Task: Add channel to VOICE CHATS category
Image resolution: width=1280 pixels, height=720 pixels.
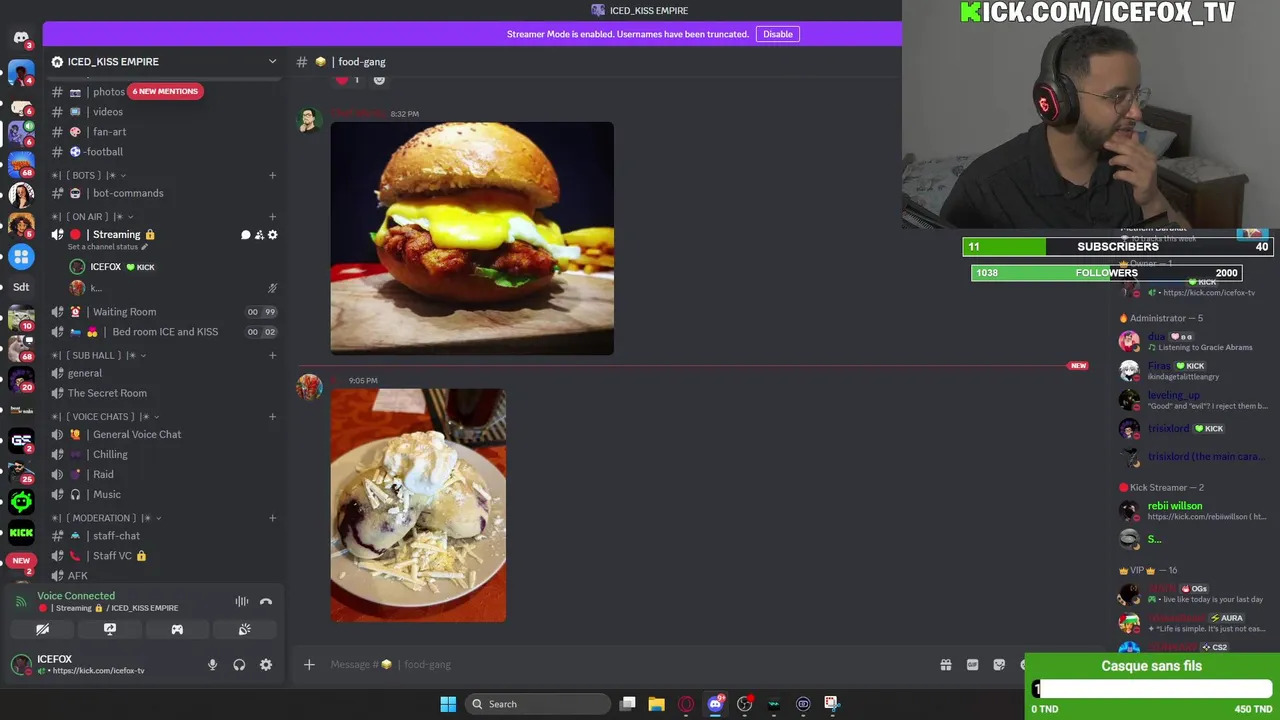Action: pos(272,417)
